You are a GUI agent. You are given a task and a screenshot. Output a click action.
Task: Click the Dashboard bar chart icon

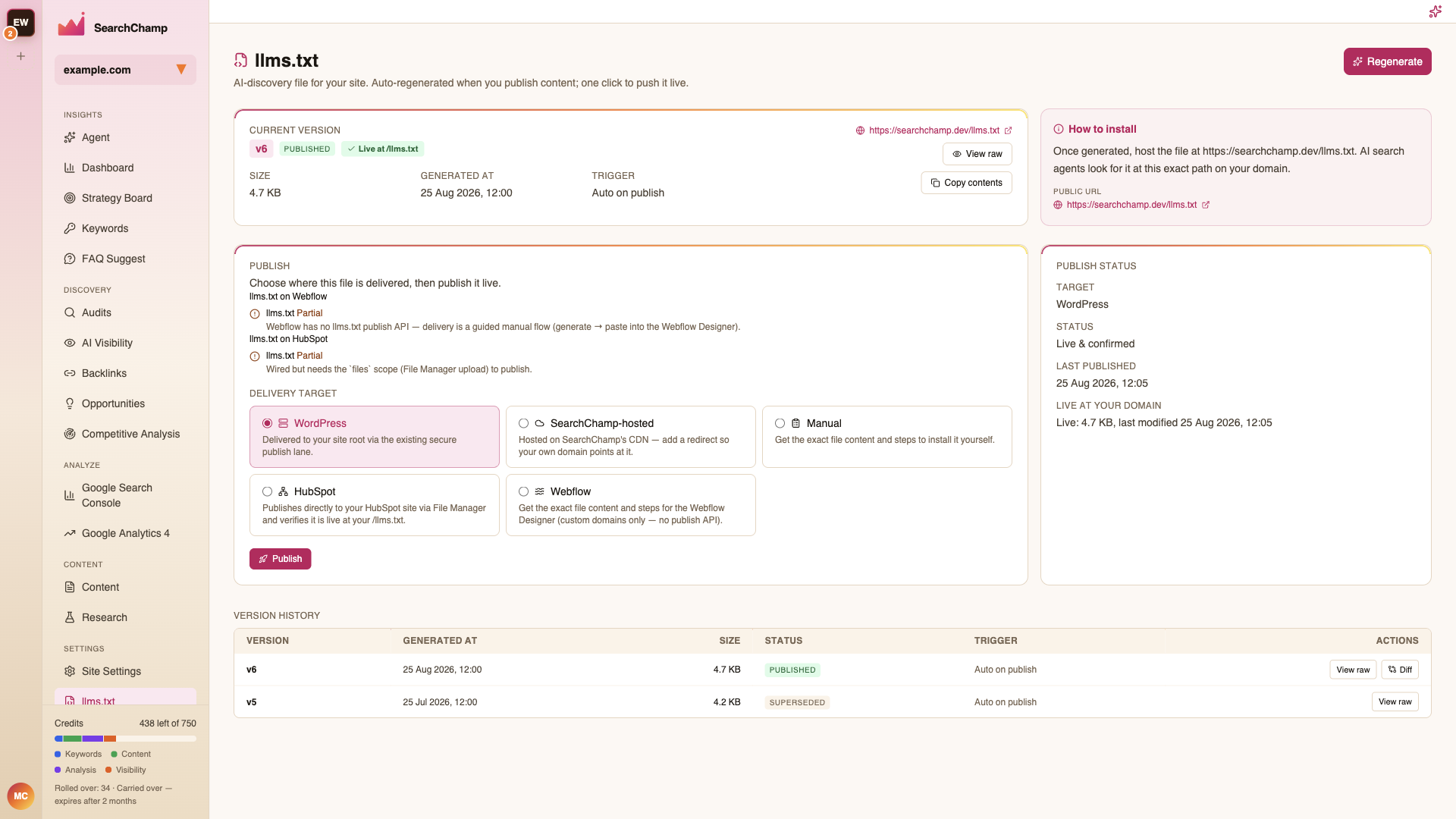70,168
